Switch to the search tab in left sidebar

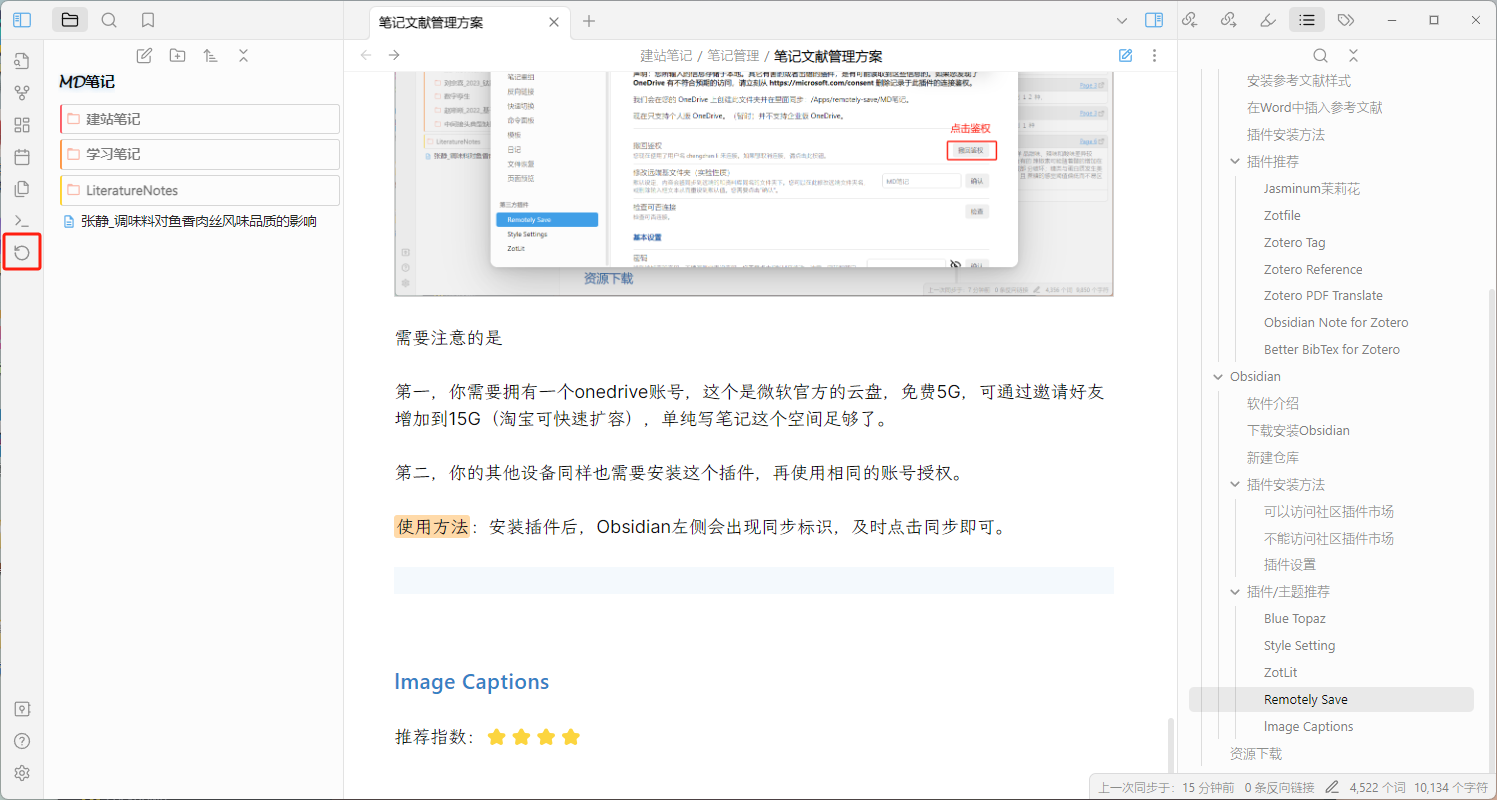(109, 19)
